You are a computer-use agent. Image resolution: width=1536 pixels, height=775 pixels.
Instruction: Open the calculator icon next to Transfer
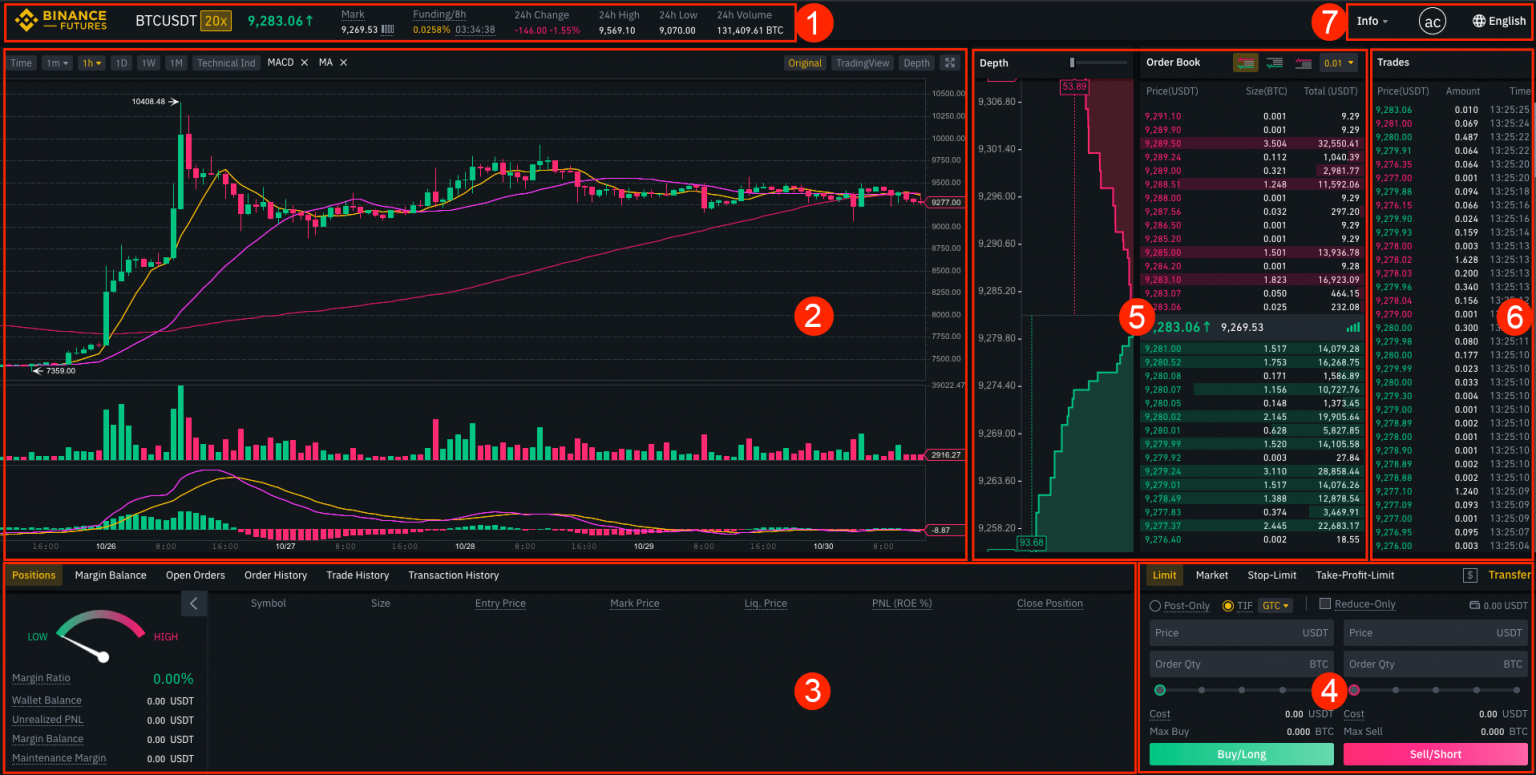(1469, 574)
